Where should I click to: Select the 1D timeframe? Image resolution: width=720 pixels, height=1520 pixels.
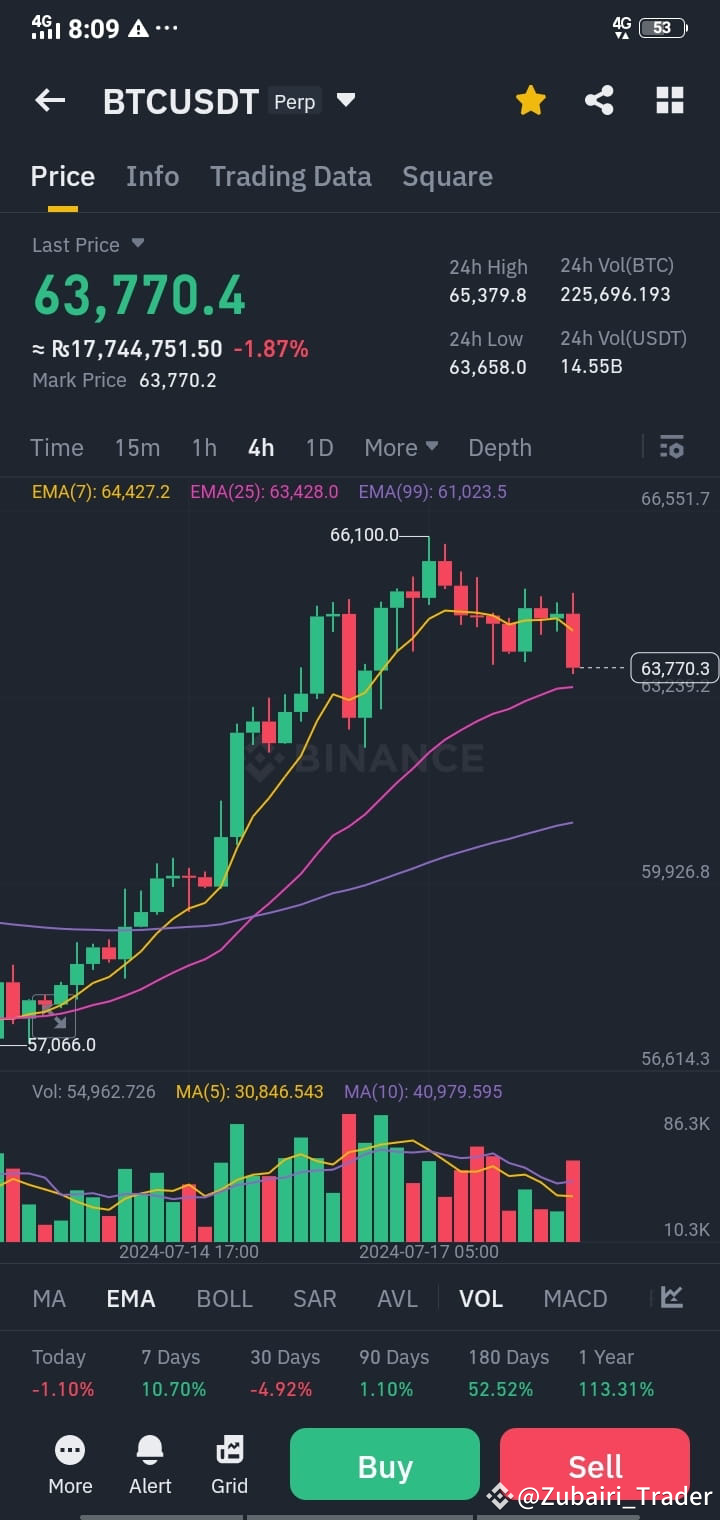coord(319,447)
